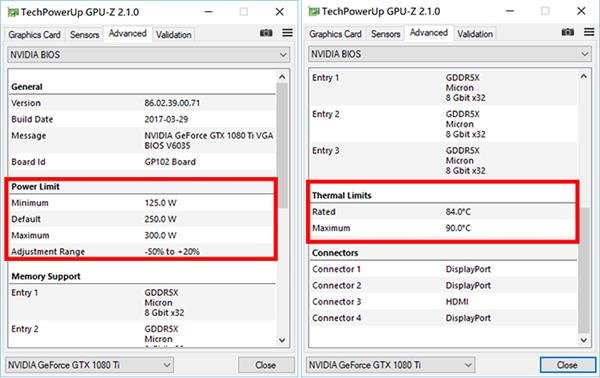Viewport: 600px width, 378px height.
Task: Click scroll down arrow in left window list
Action: (282, 340)
